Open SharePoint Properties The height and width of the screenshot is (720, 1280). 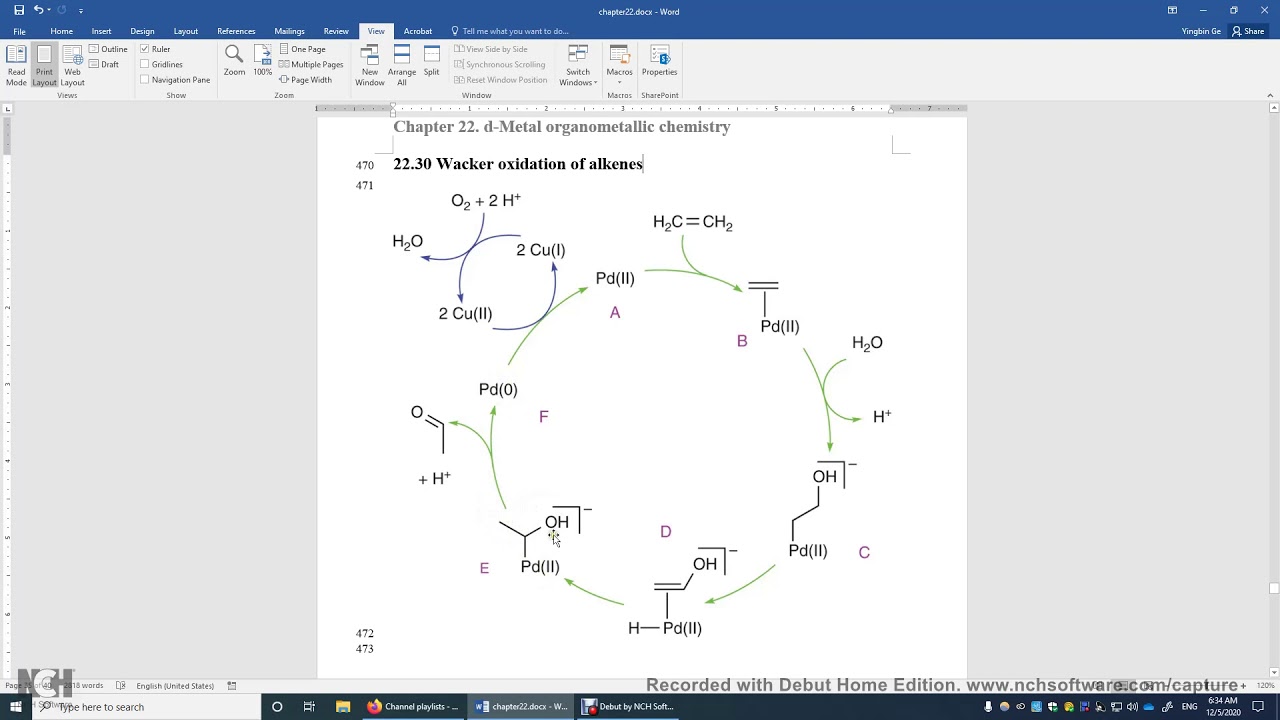pyautogui.click(x=659, y=61)
